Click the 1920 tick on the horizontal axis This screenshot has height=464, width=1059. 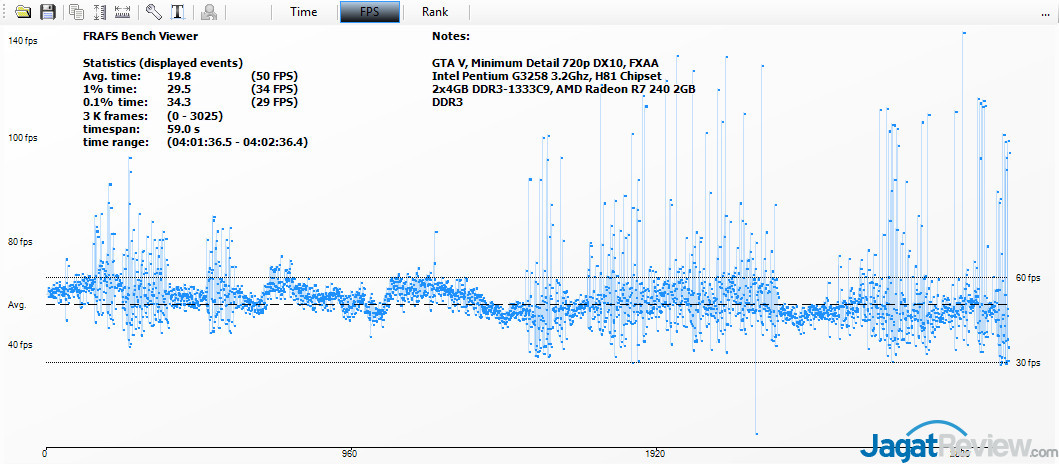pos(655,454)
